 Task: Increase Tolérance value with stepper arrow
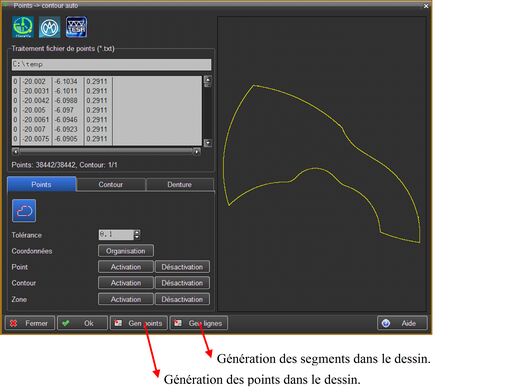click(137, 232)
